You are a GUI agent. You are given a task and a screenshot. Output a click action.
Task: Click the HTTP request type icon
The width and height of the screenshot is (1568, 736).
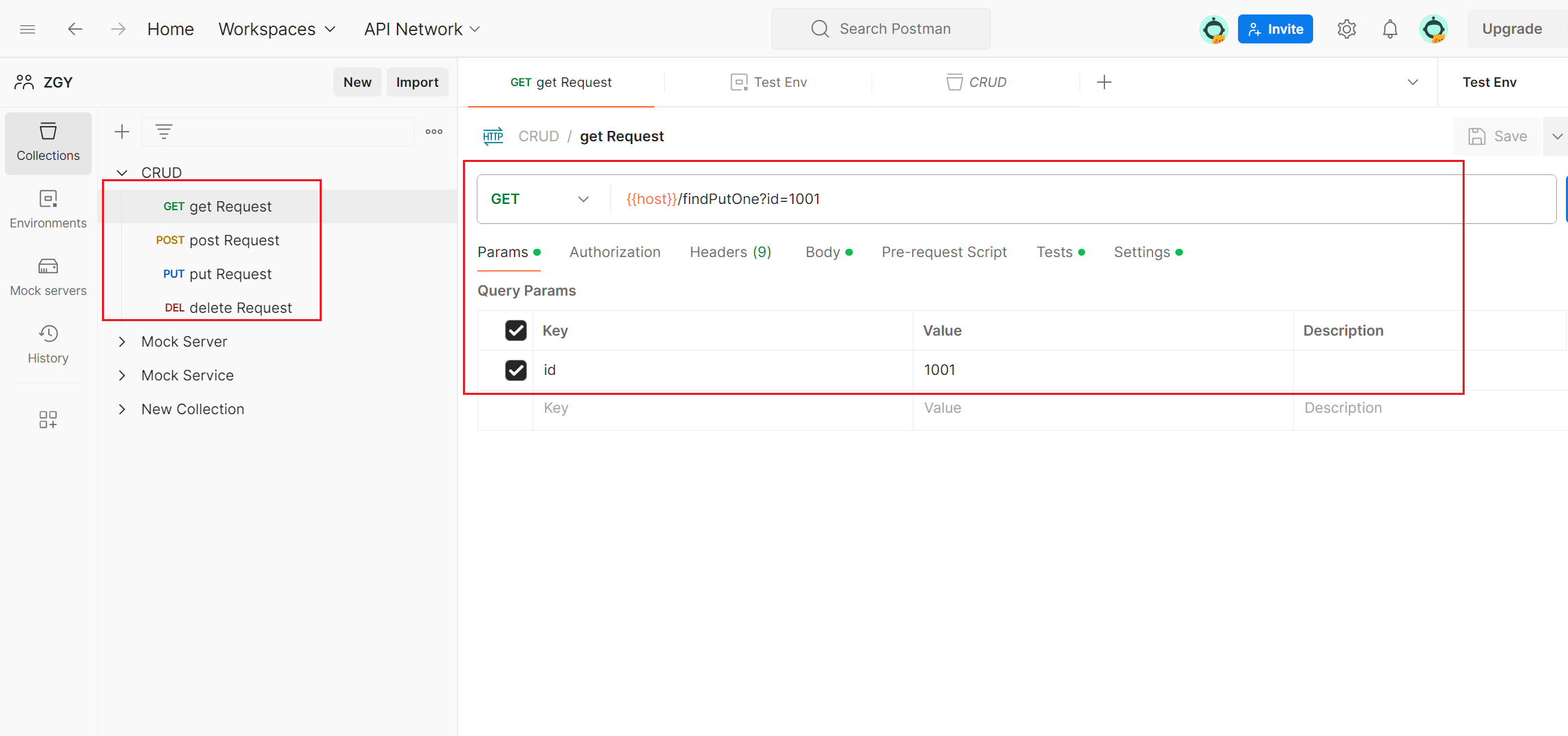(493, 136)
